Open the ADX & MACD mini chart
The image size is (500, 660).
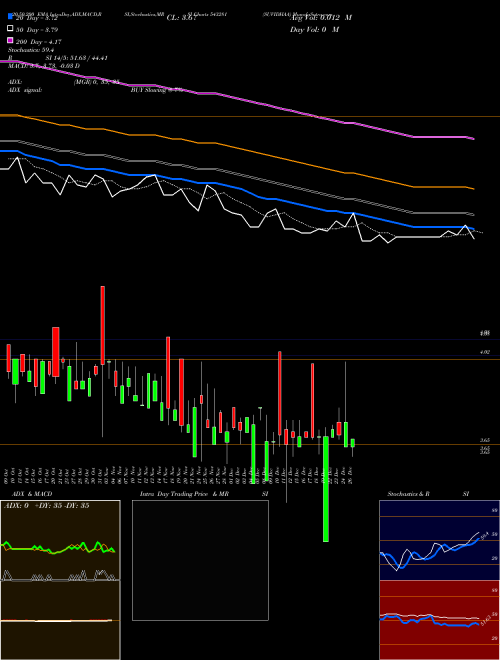(60, 580)
